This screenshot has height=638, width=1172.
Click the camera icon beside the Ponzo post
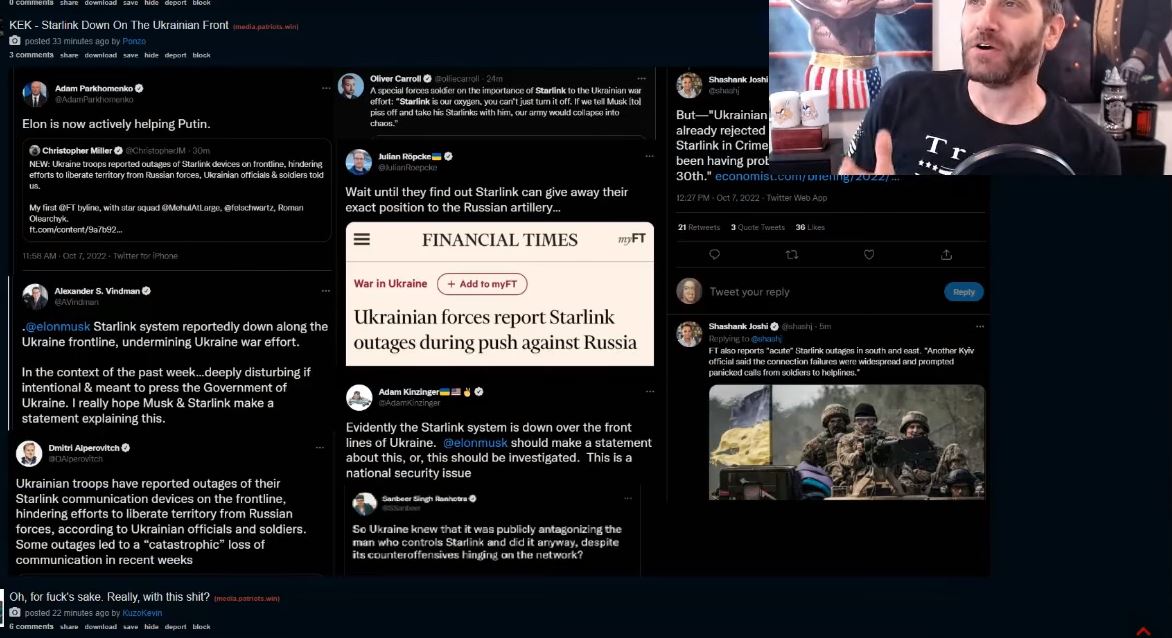coord(15,40)
